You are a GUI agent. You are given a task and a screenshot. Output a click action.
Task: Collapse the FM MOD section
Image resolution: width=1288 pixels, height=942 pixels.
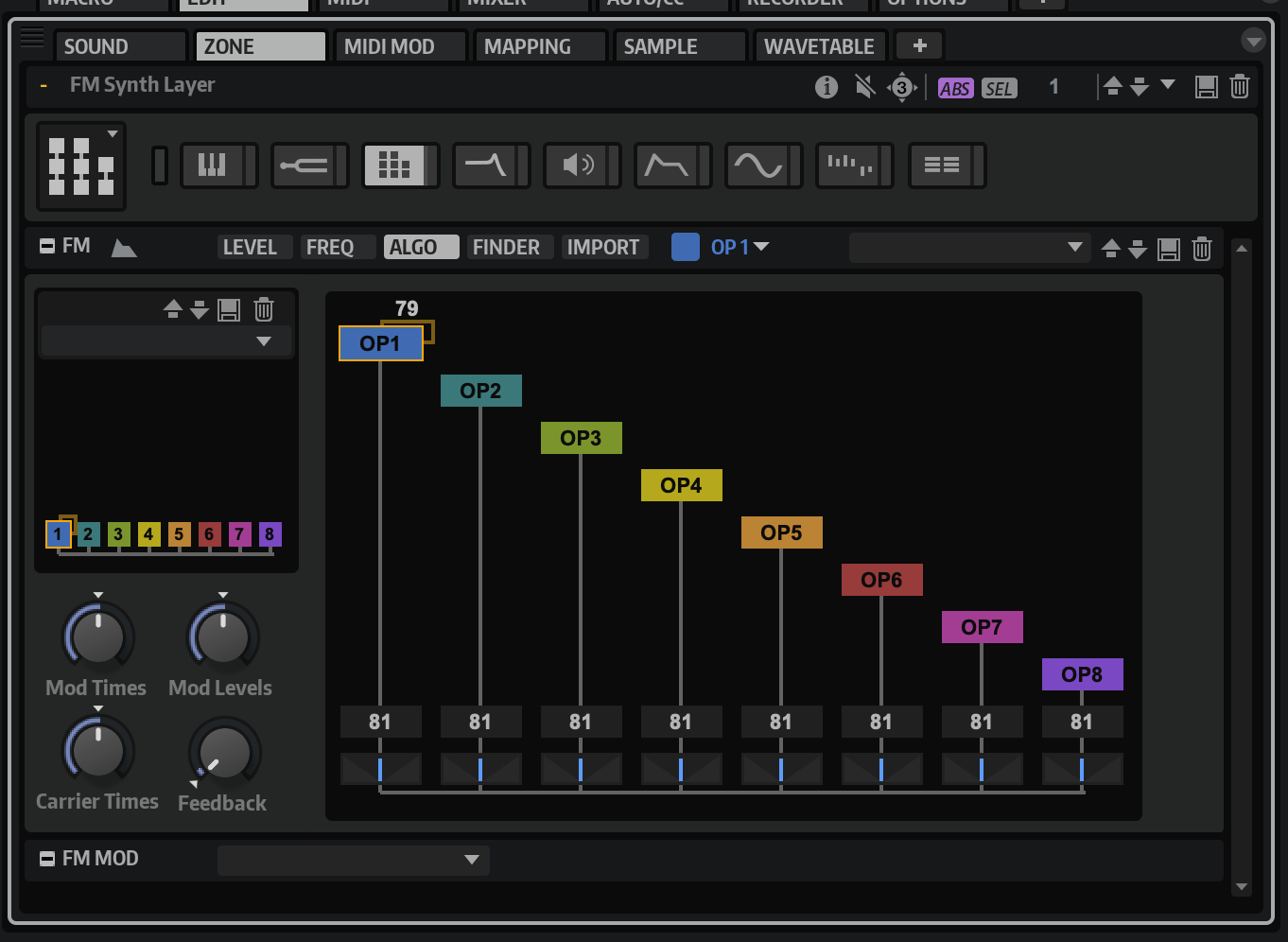pyautogui.click(x=47, y=859)
